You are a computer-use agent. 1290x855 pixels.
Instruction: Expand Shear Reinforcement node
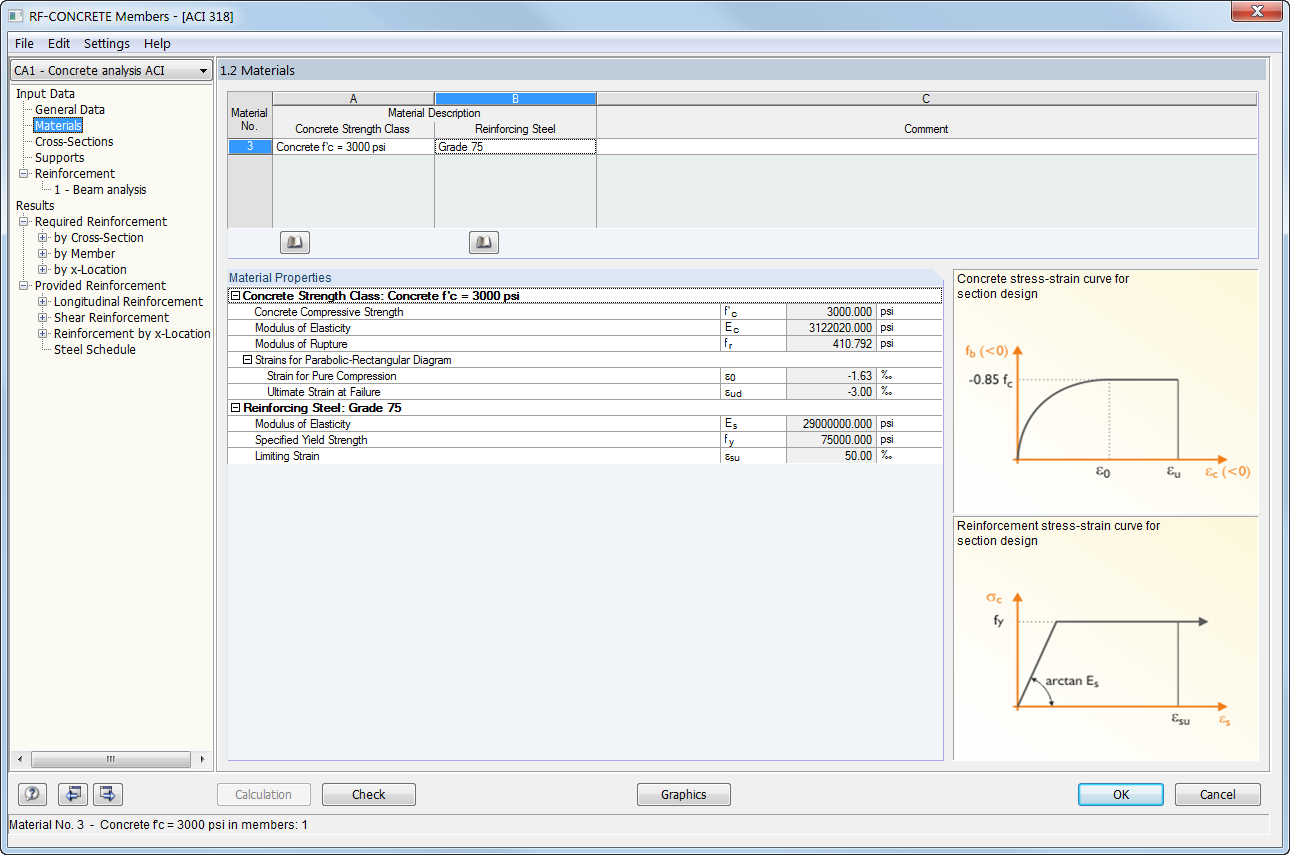click(x=43, y=318)
